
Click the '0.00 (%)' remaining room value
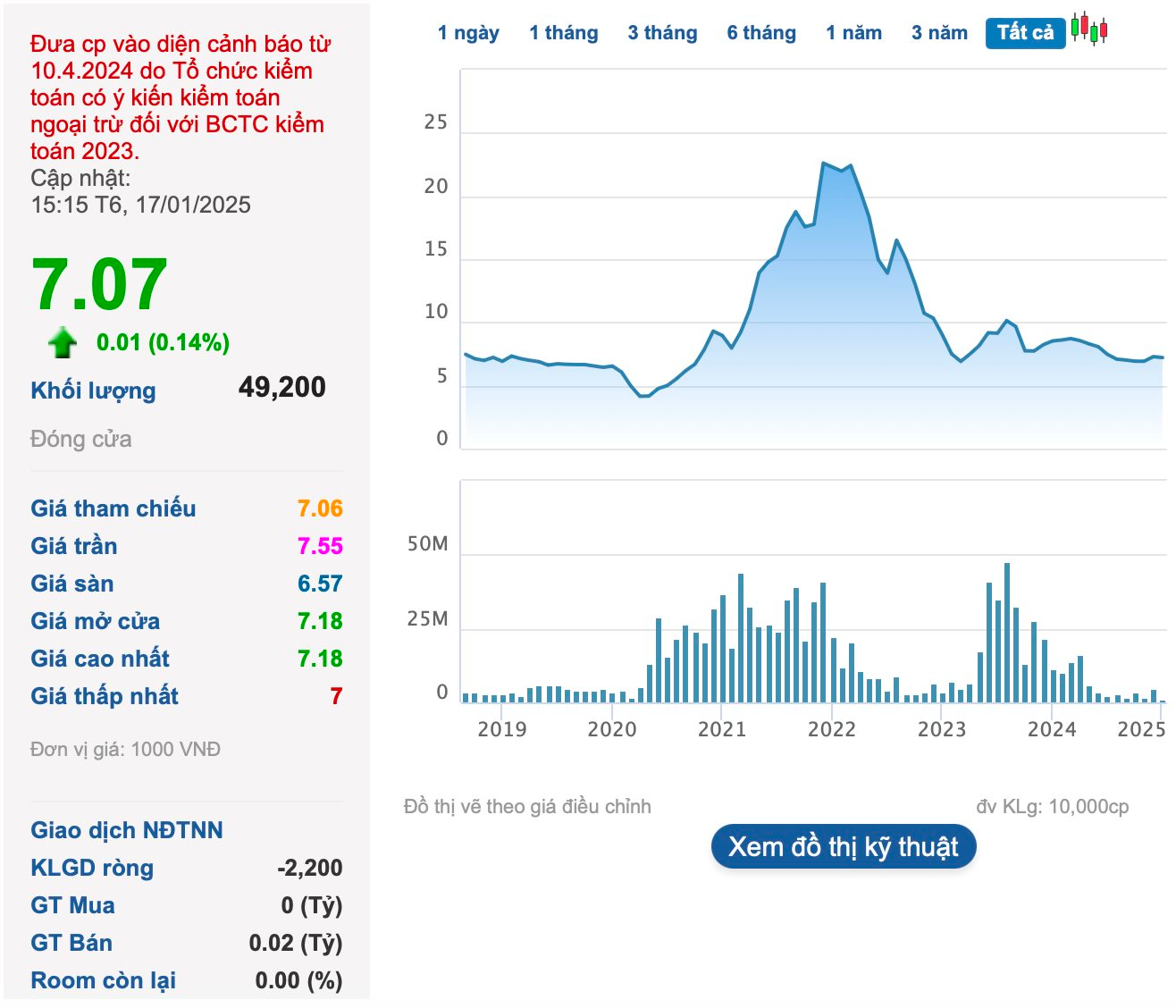pyautogui.click(x=298, y=980)
